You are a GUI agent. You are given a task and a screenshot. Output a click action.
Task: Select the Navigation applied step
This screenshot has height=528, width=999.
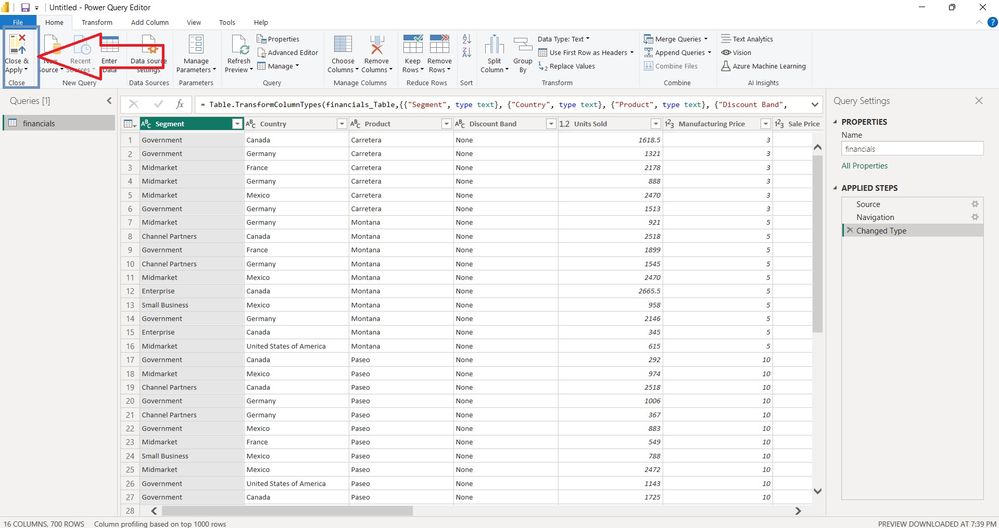point(912,217)
